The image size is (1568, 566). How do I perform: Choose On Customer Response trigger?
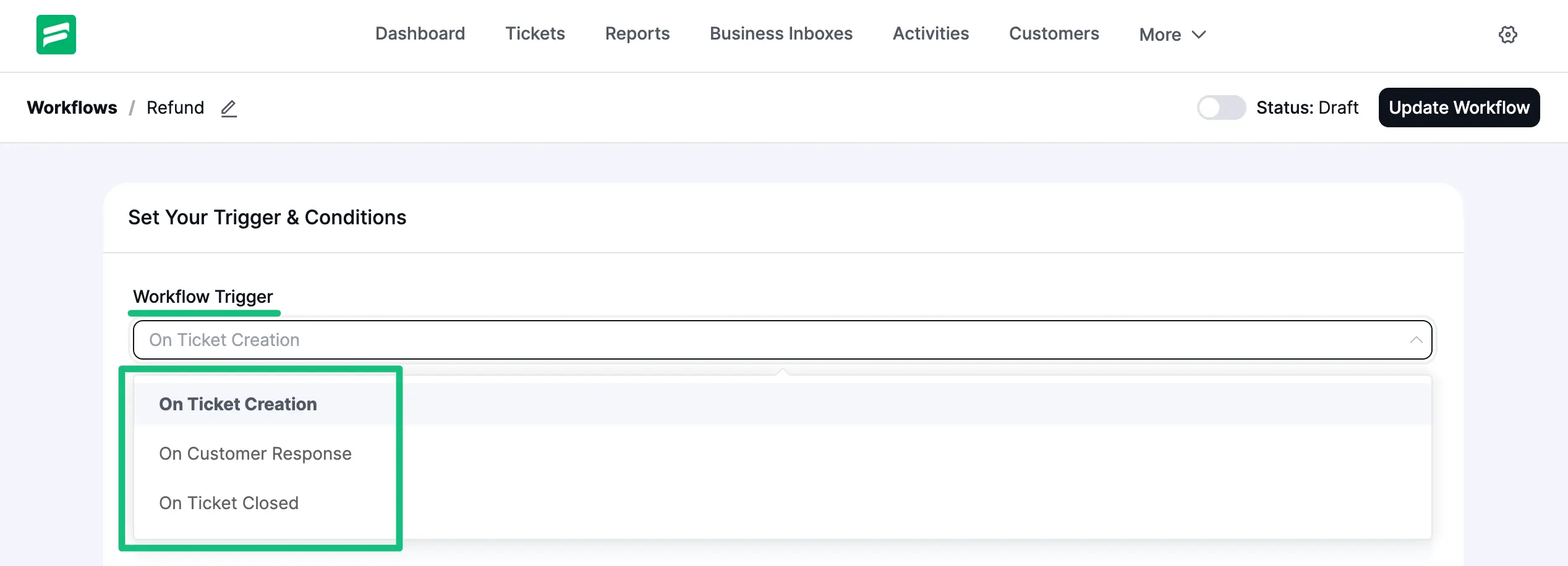[x=255, y=453]
